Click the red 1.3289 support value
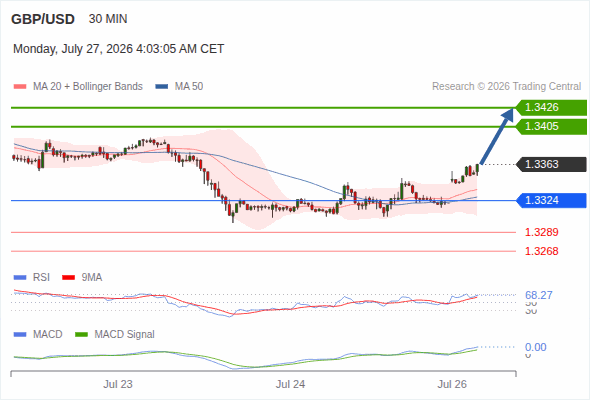The width and height of the screenshot is (590, 400). click(x=541, y=232)
